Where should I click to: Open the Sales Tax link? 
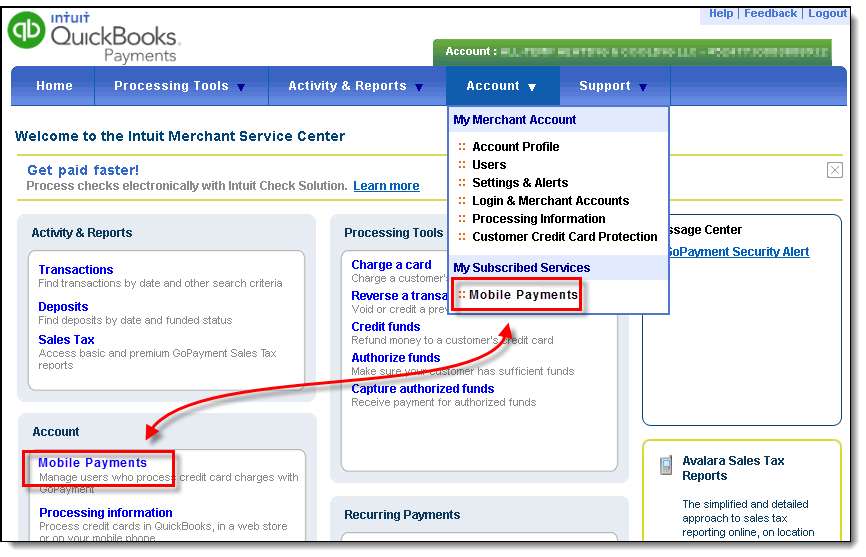pyautogui.click(x=66, y=340)
